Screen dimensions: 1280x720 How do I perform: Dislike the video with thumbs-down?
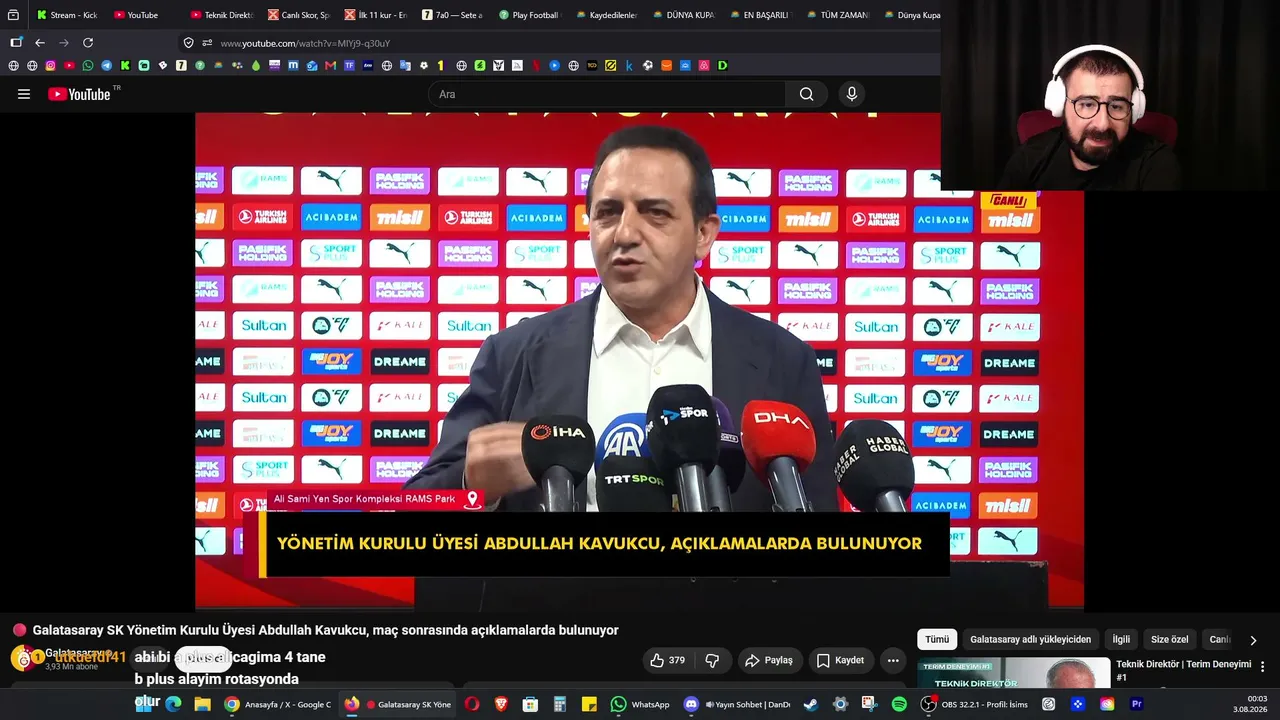[x=712, y=660]
